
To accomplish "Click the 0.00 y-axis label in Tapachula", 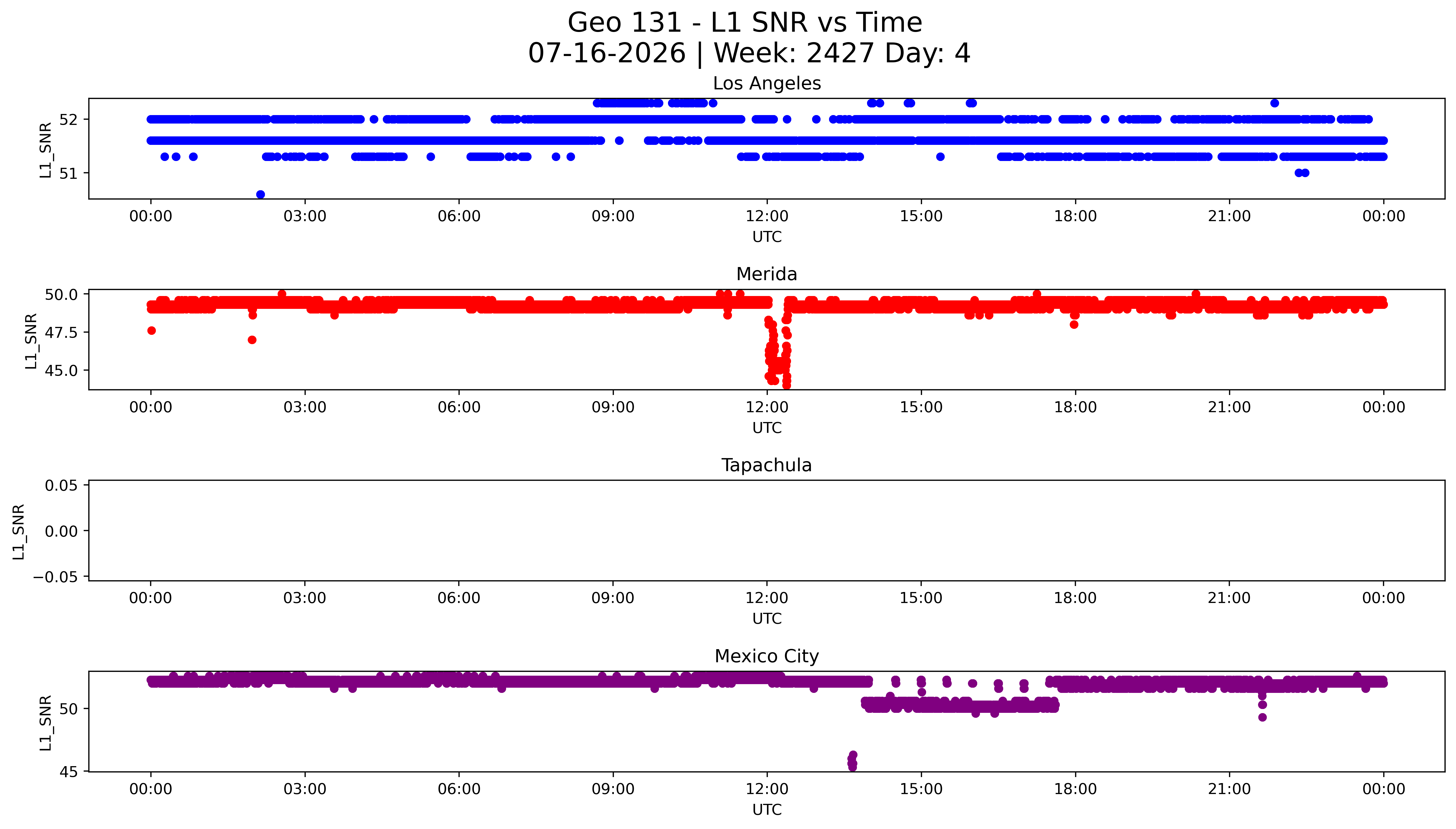I will coord(61,531).
